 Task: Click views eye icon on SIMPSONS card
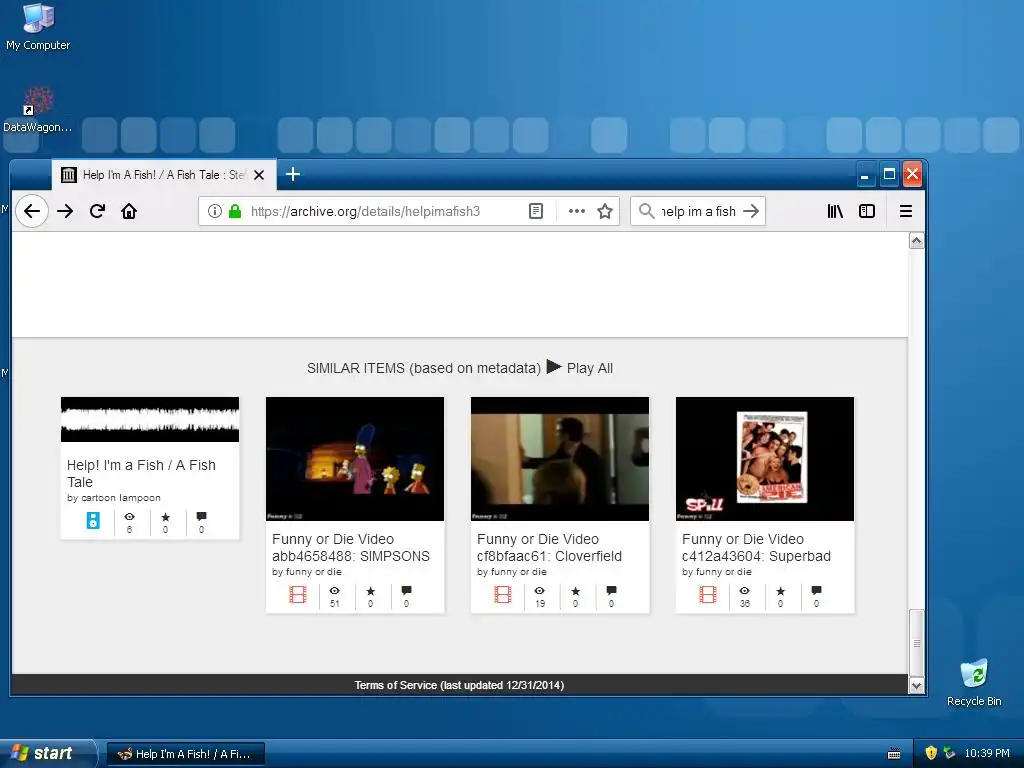tap(334, 590)
